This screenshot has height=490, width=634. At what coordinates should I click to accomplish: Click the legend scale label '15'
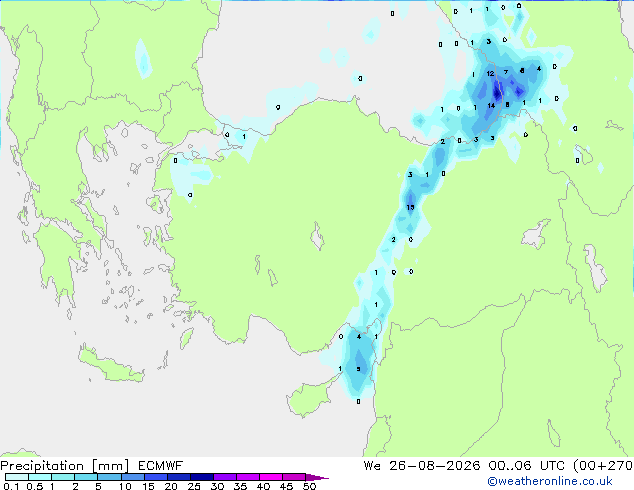coord(148,486)
